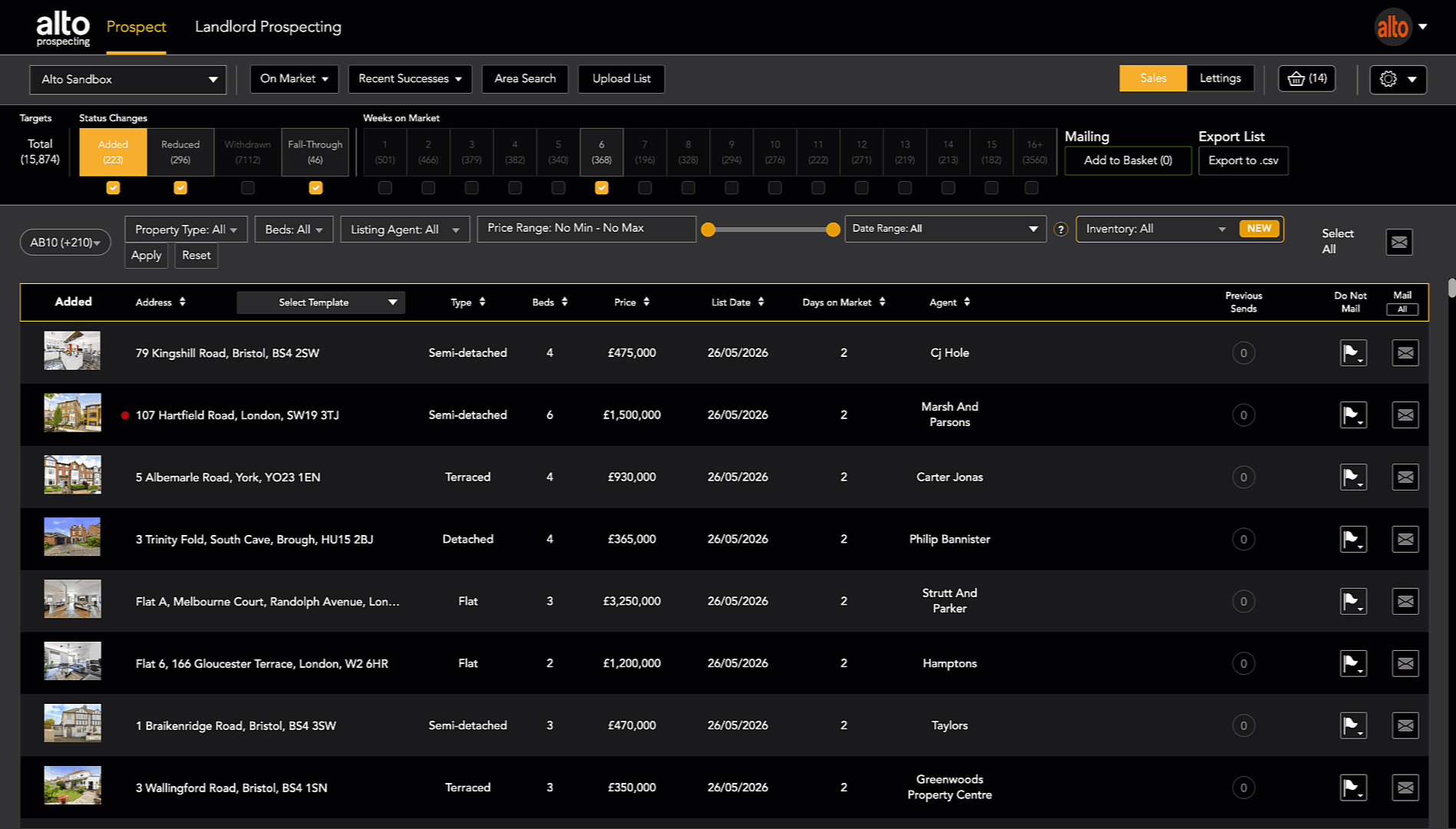Untick the week 6 checkbox
The width and height of the screenshot is (1456, 829).
(x=602, y=188)
